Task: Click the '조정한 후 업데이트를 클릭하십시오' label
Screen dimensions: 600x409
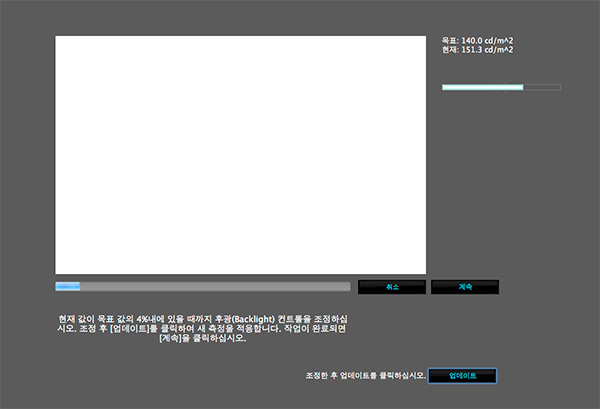Action: coord(365,376)
